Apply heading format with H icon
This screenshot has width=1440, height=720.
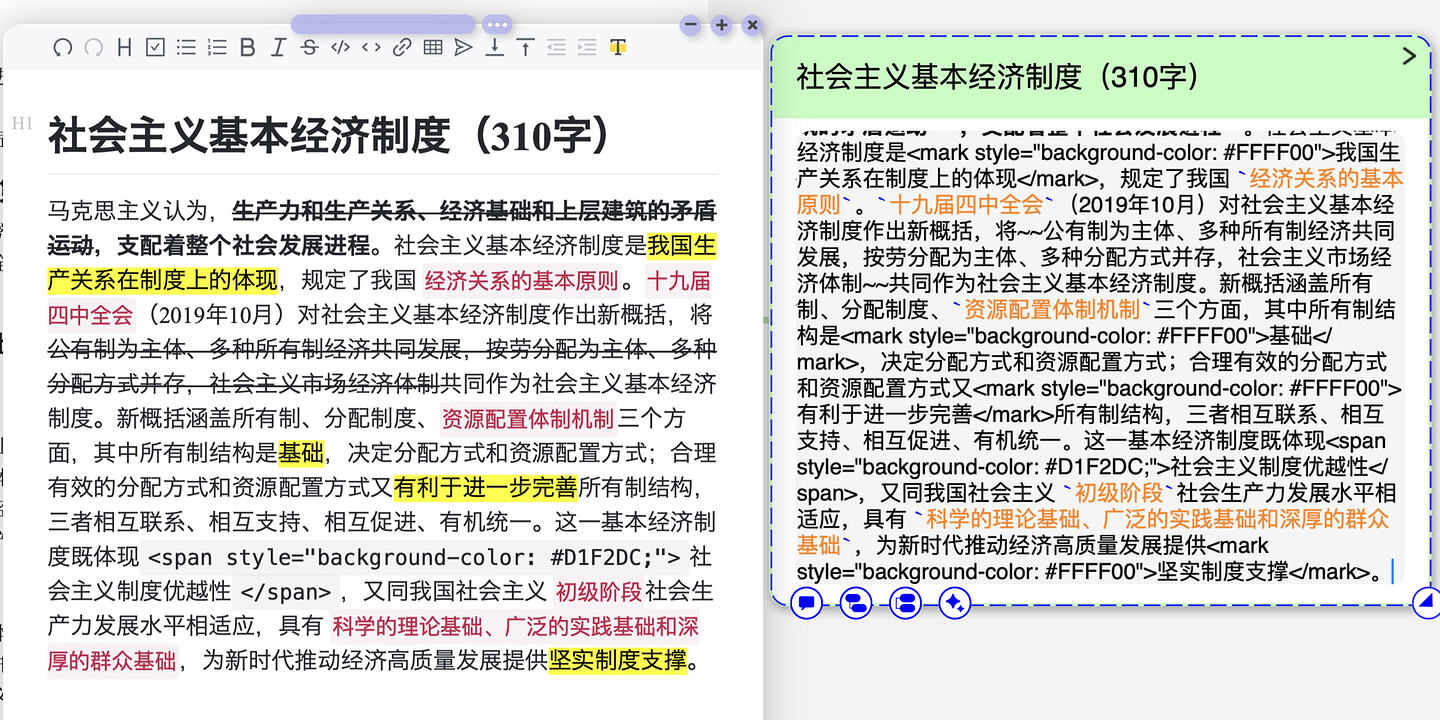pyautogui.click(x=124, y=47)
